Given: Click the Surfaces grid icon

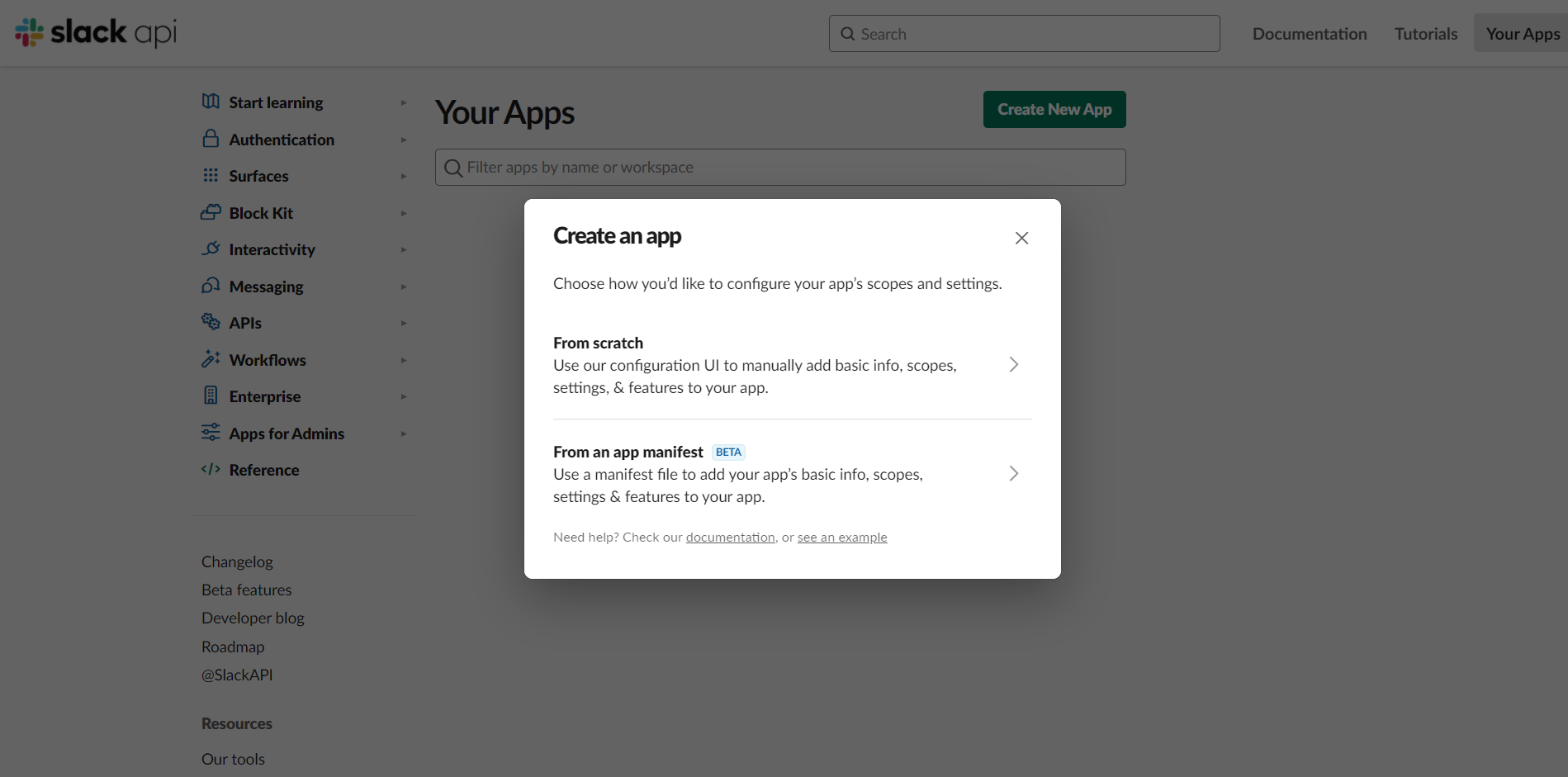Looking at the screenshot, I should click(x=211, y=175).
